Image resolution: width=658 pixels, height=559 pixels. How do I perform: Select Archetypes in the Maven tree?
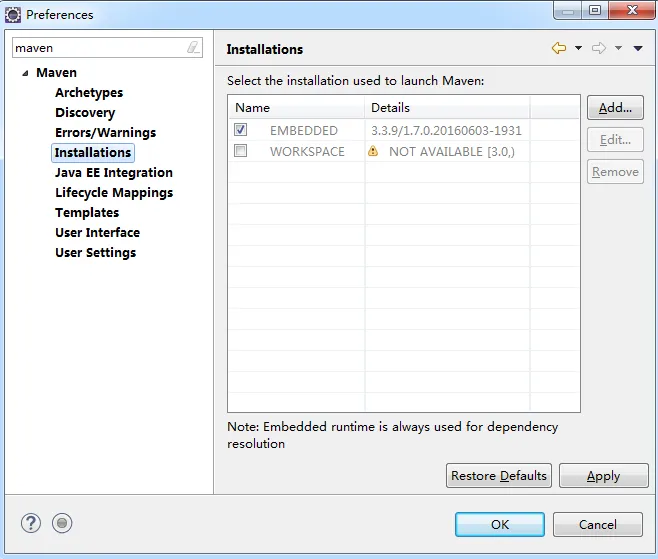(x=89, y=92)
